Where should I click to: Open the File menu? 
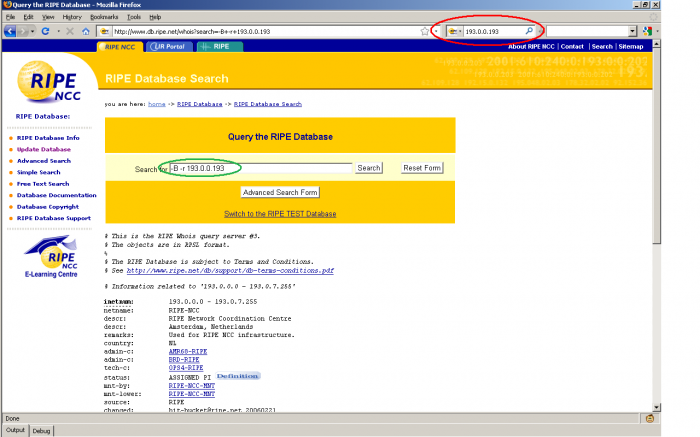pos(10,17)
